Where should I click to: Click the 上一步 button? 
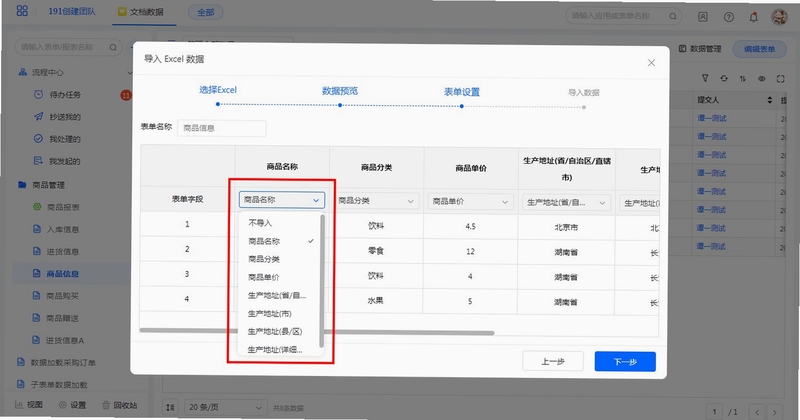pos(553,361)
